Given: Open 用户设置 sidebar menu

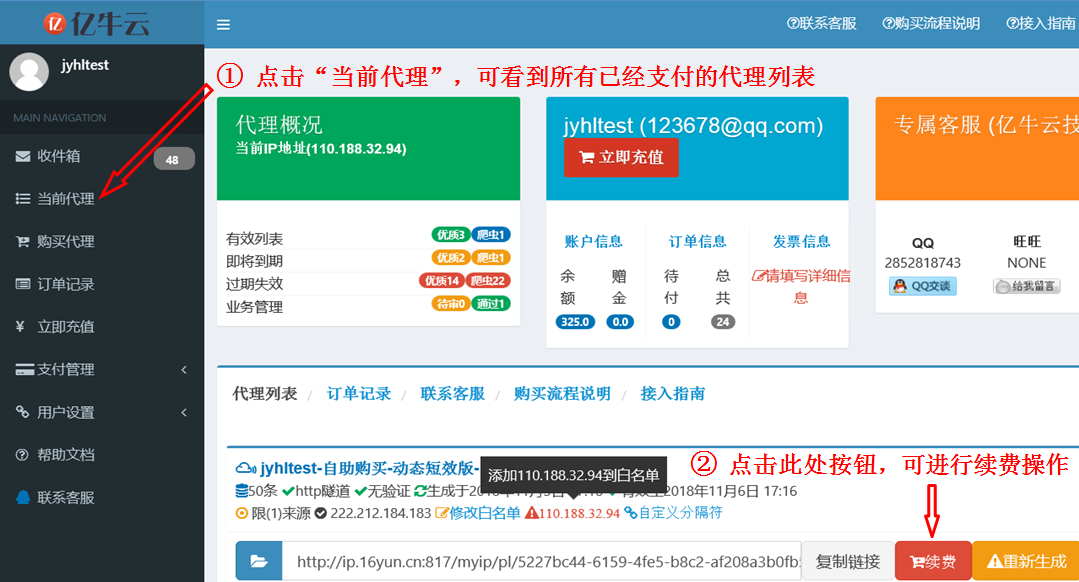Looking at the screenshot, I should 65,412.
